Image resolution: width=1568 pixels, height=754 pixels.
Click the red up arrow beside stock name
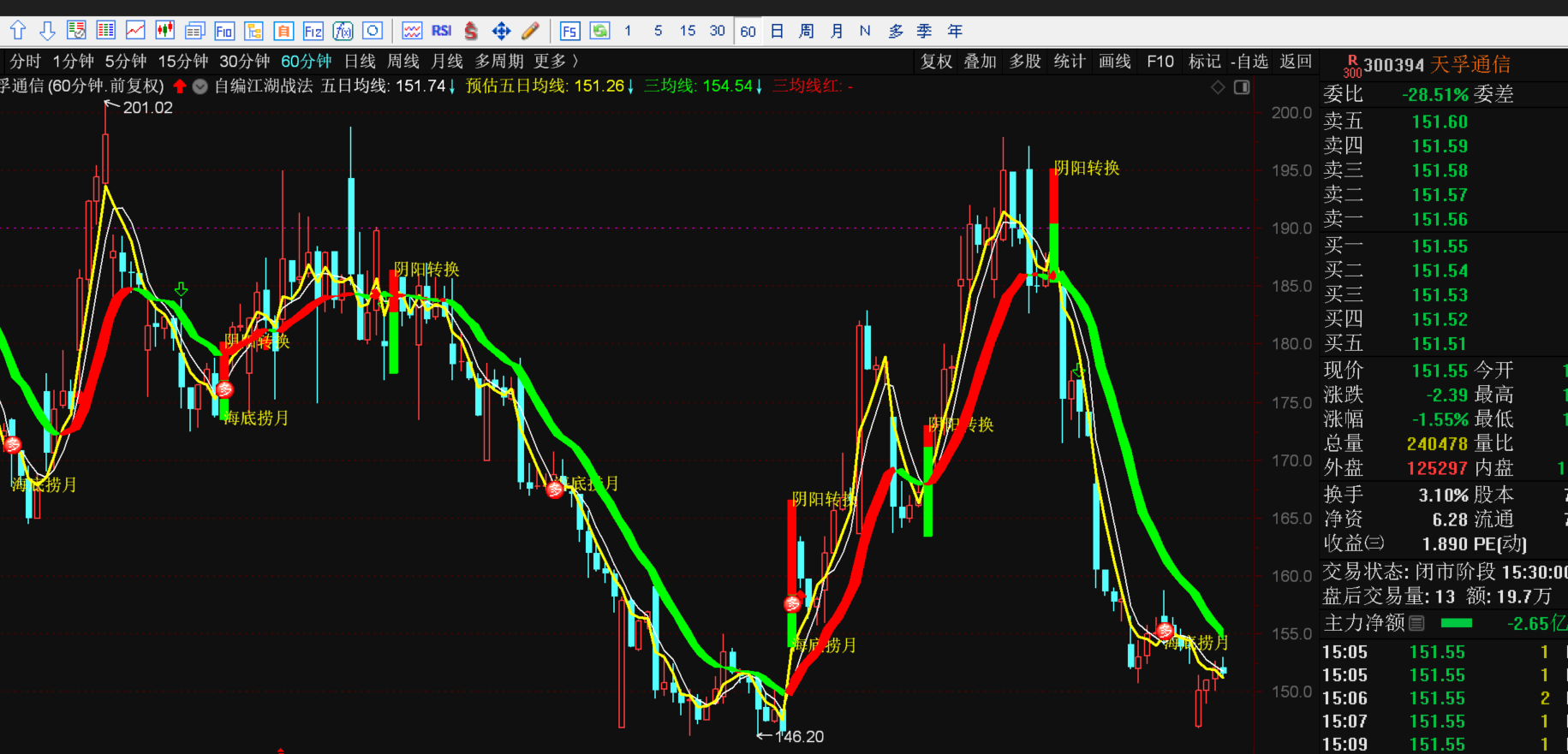click(x=180, y=86)
